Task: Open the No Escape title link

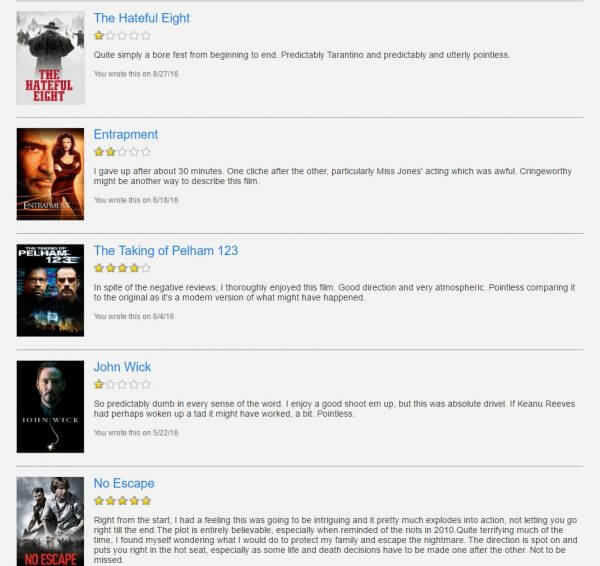Action: pyautogui.click(x=124, y=483)
